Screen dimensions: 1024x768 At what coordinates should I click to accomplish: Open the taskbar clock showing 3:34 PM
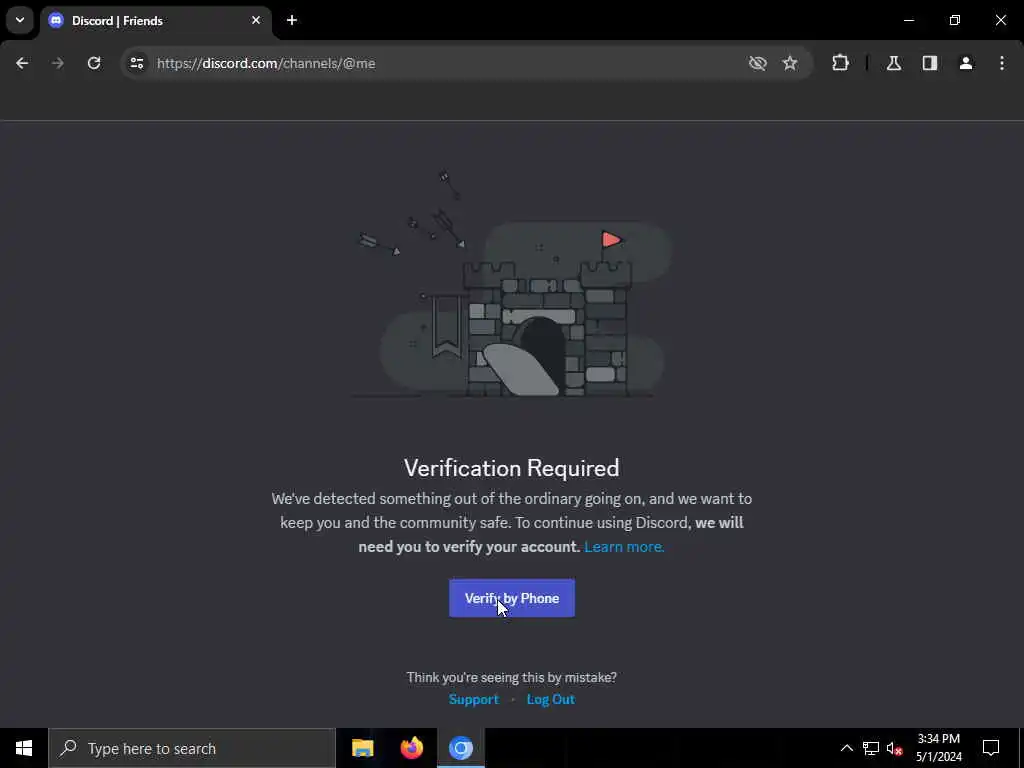[x=938, y=748]
